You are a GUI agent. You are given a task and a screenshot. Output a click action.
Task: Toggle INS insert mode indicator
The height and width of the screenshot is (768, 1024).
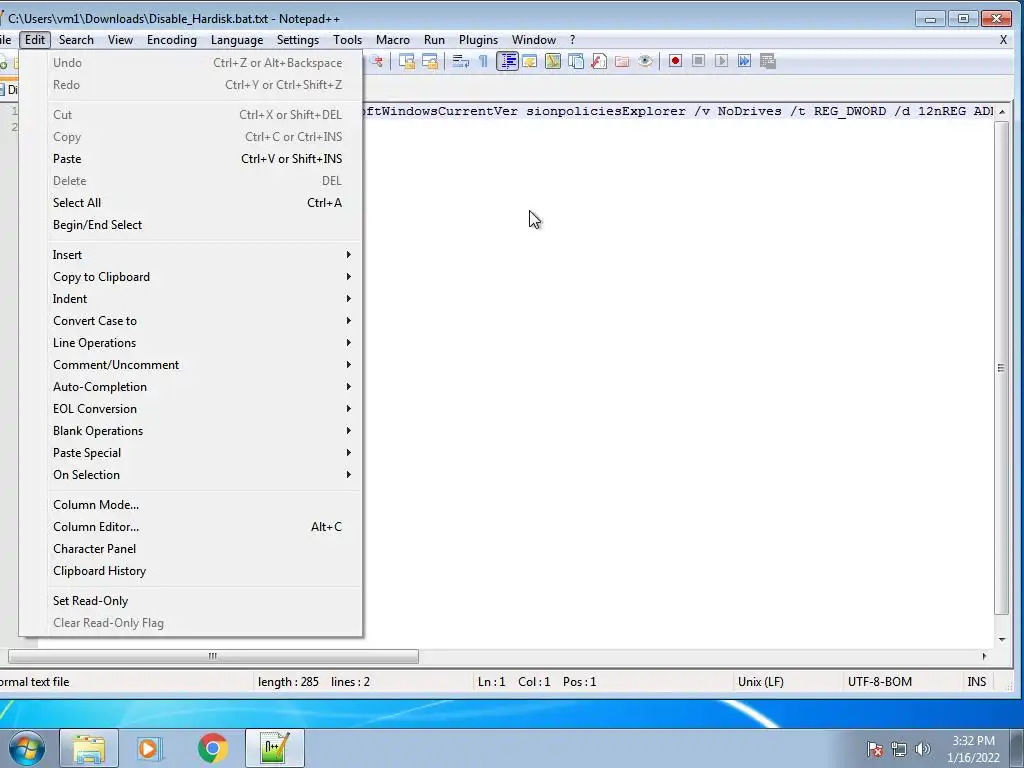(x=976, y=682)
